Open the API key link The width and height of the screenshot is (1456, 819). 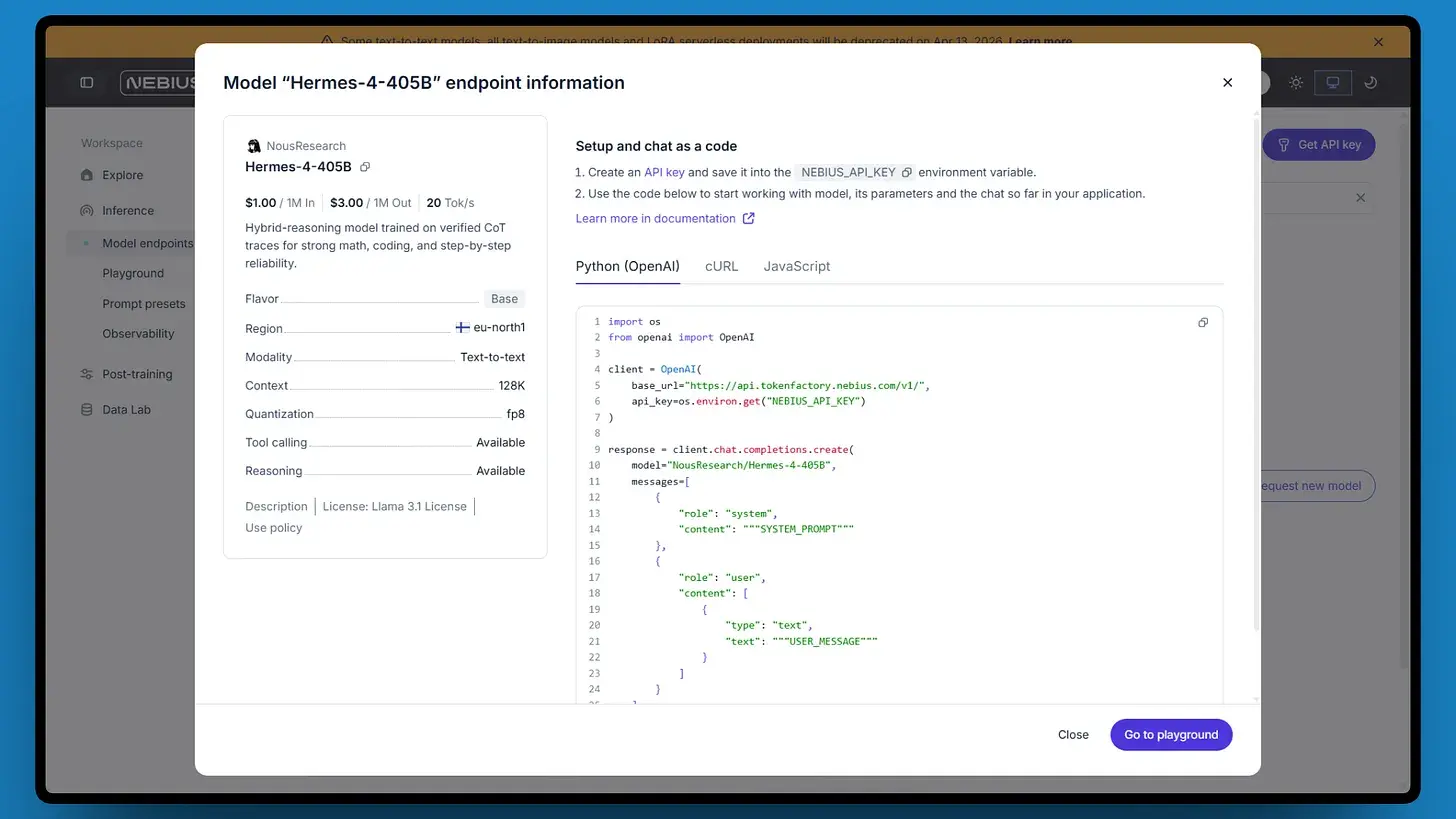[x=664, y=173]
